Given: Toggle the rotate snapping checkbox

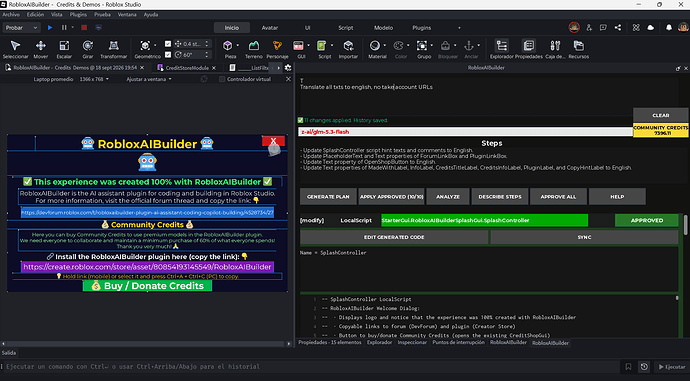Looking at the screenshot, I should coord(168,55).
